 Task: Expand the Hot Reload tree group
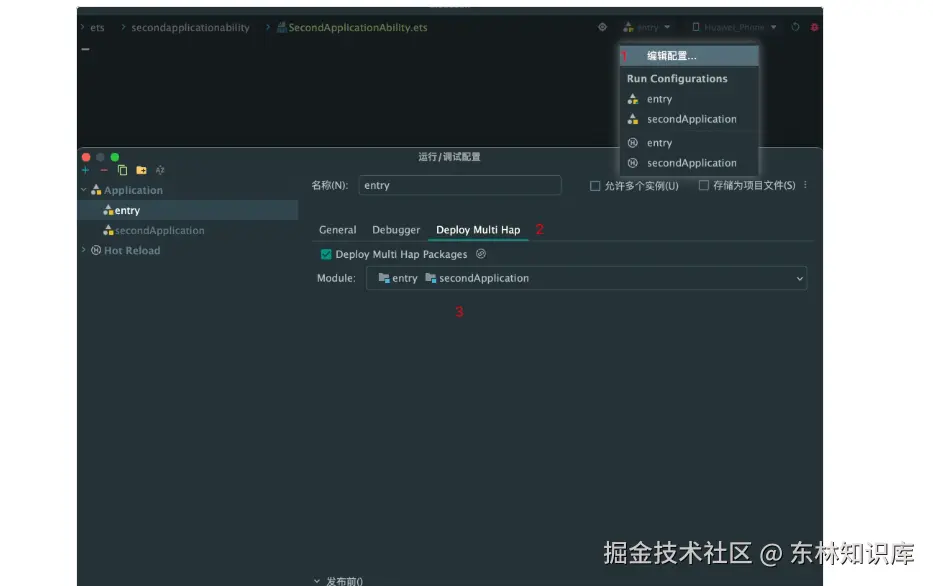pyautogui.click(x=83, y=250)
